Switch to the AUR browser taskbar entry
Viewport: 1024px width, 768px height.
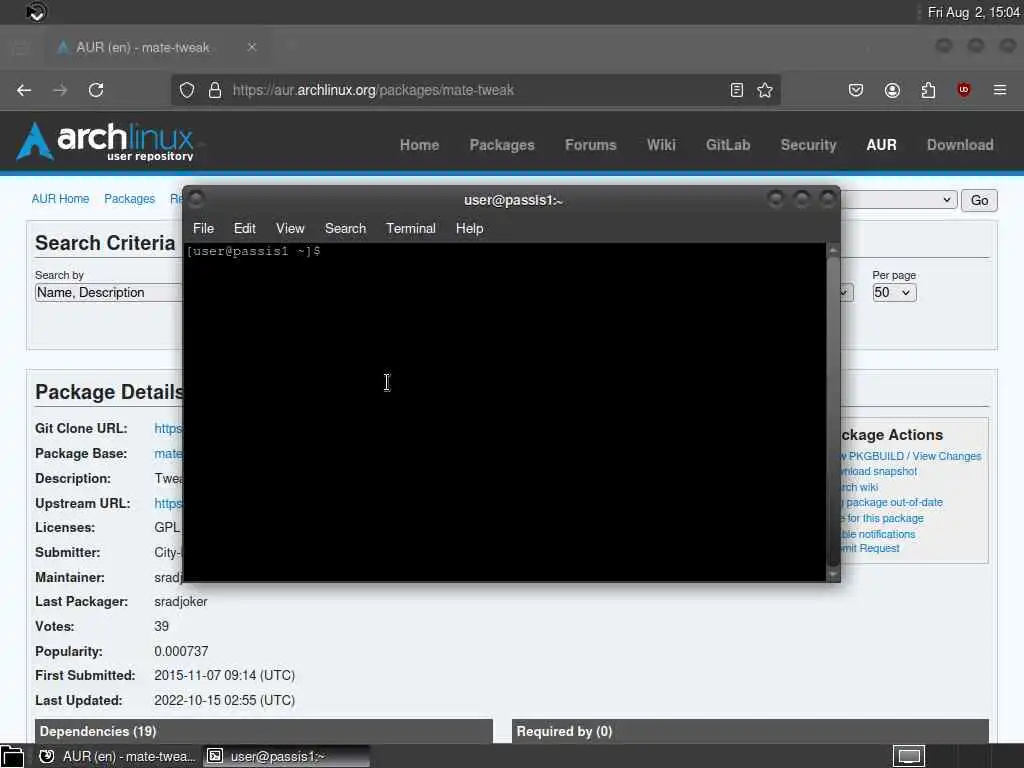pos(116,756)
